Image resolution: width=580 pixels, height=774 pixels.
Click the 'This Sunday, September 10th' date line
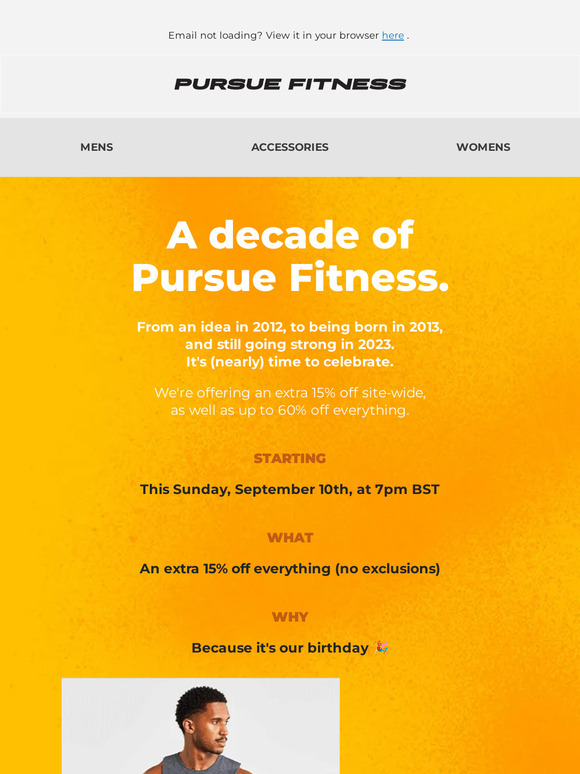pyautogui.click(x=290, y=490)
